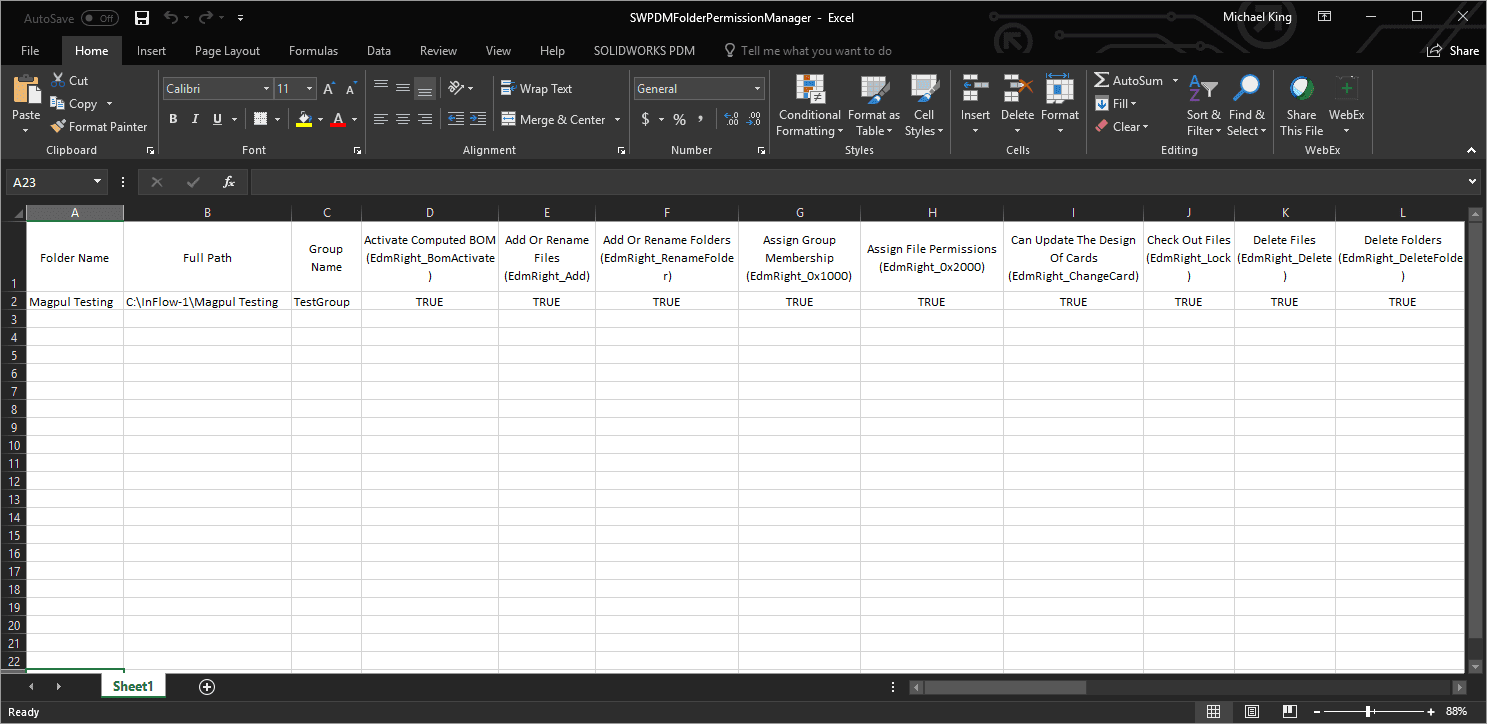1487x724 pixels.
Task: Open the File menu
Action: pos(30,51)
